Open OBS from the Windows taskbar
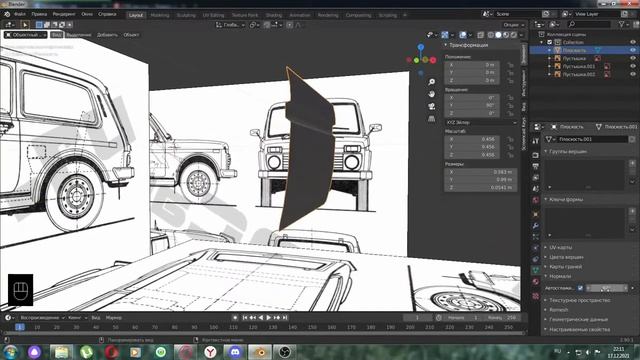This screenshot has width=640, height=360. click(284, 352)
